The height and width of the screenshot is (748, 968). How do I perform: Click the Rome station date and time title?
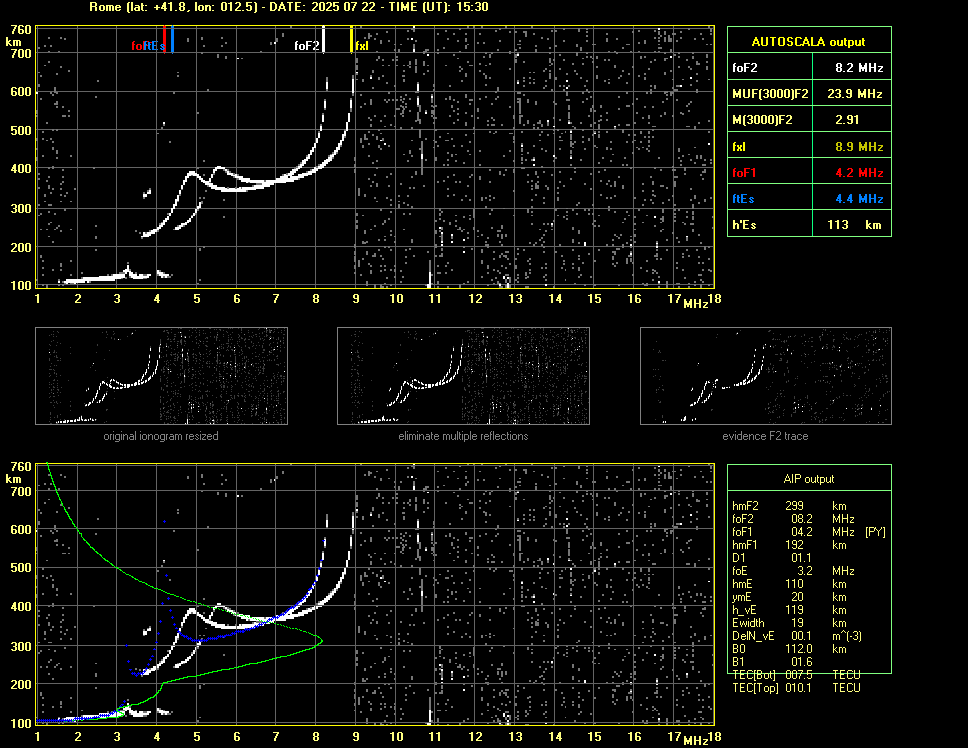click(x=289, y=7)
